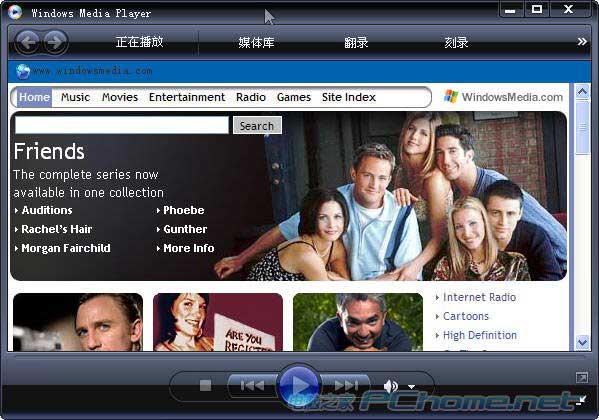Open the Phoebe link
The width and height of the screenshot is (599, 420).
click(184, 210)
